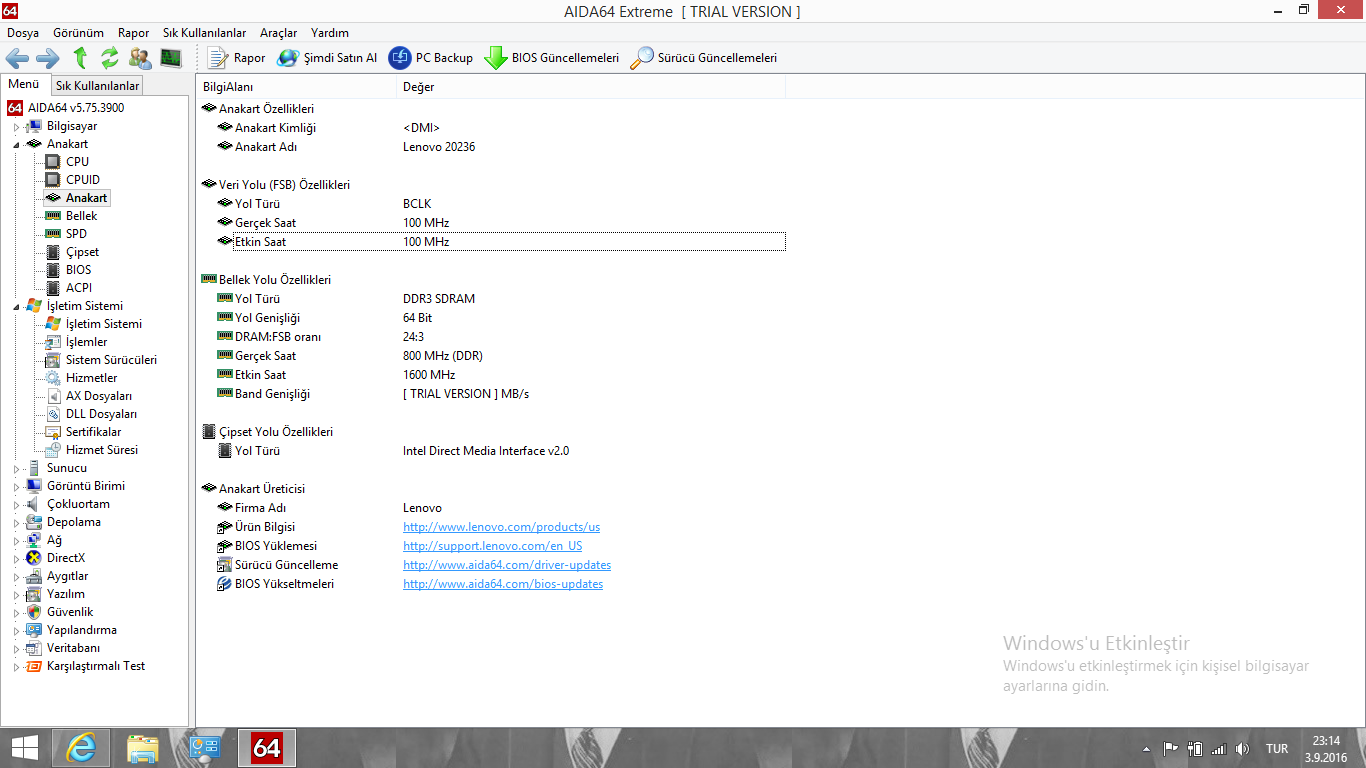
Task: Select Sistem Sürücüleri in the tree
Action: [111, 360]
